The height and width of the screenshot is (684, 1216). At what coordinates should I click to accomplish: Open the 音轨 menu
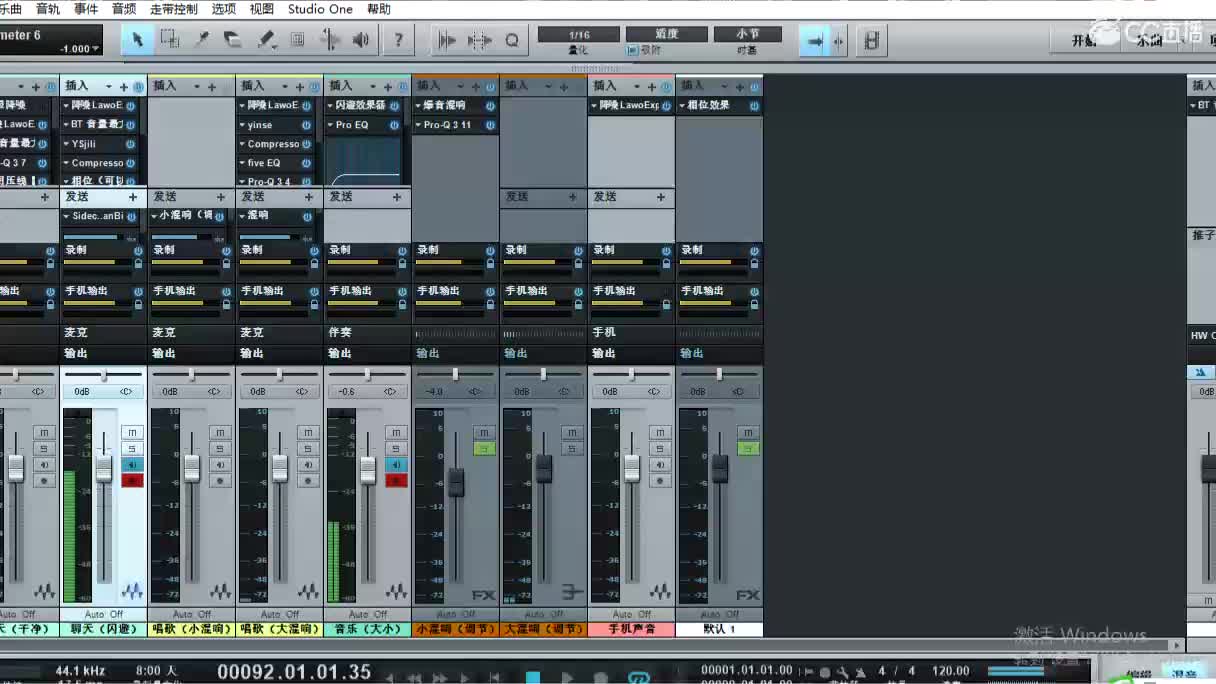47,9
